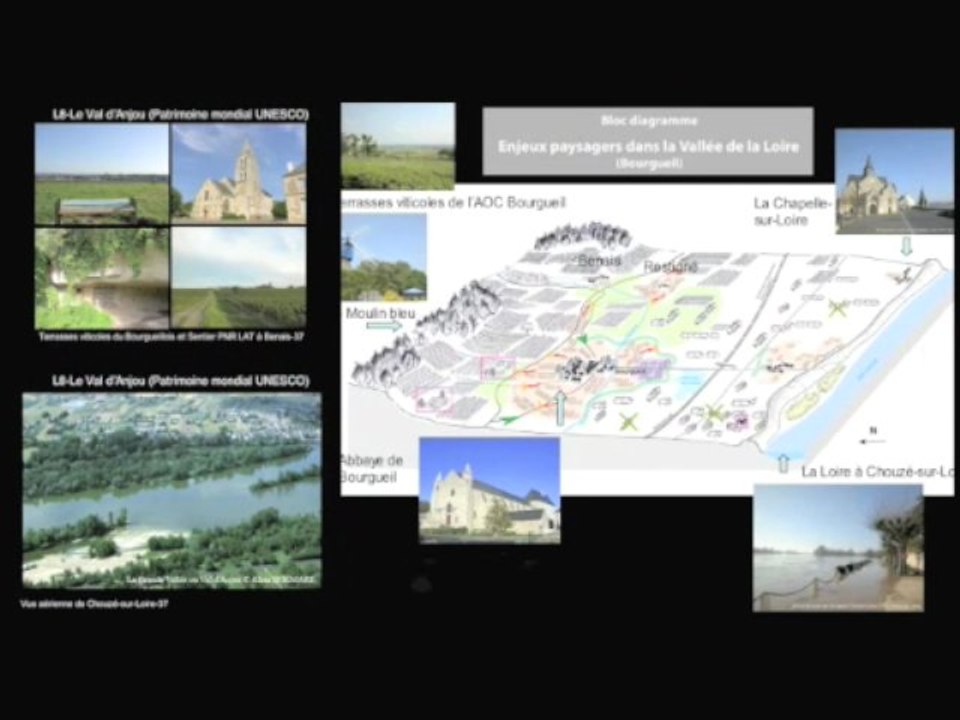Open the aerial view photo of the Loire
Viewport: 960px width, 720px height.
click(x=172, y=490)
